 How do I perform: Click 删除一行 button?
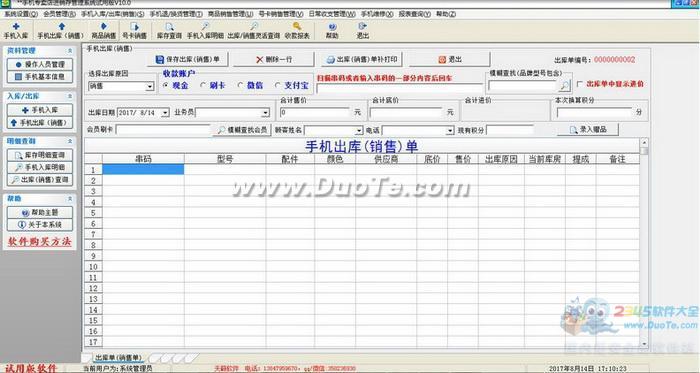274,59
